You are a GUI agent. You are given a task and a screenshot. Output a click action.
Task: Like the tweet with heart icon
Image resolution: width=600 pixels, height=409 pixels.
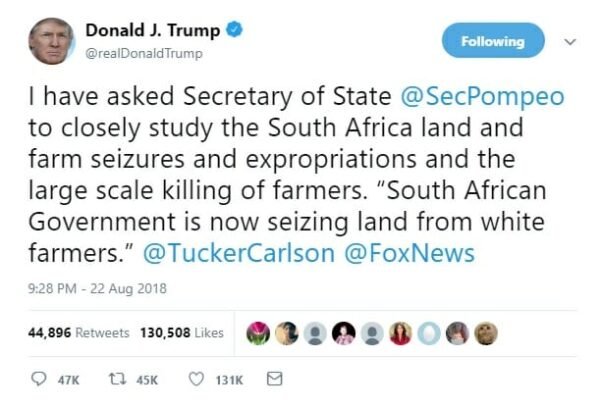click(196, 379)
